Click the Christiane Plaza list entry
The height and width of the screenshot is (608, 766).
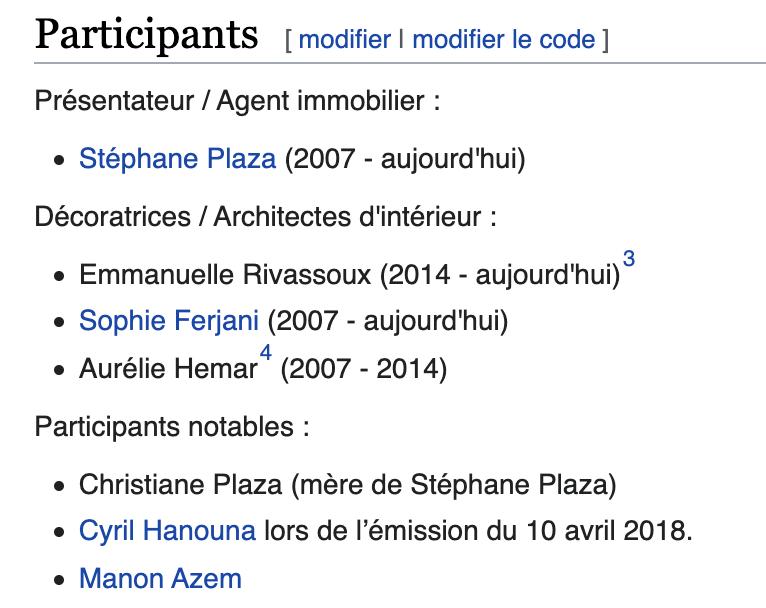[182, 485]
